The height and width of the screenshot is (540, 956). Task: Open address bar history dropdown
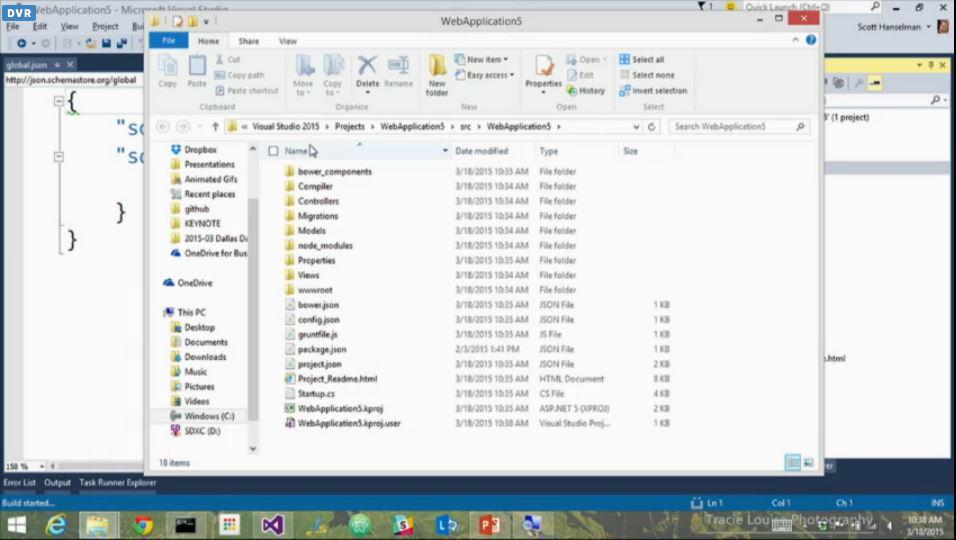(636, 127)
